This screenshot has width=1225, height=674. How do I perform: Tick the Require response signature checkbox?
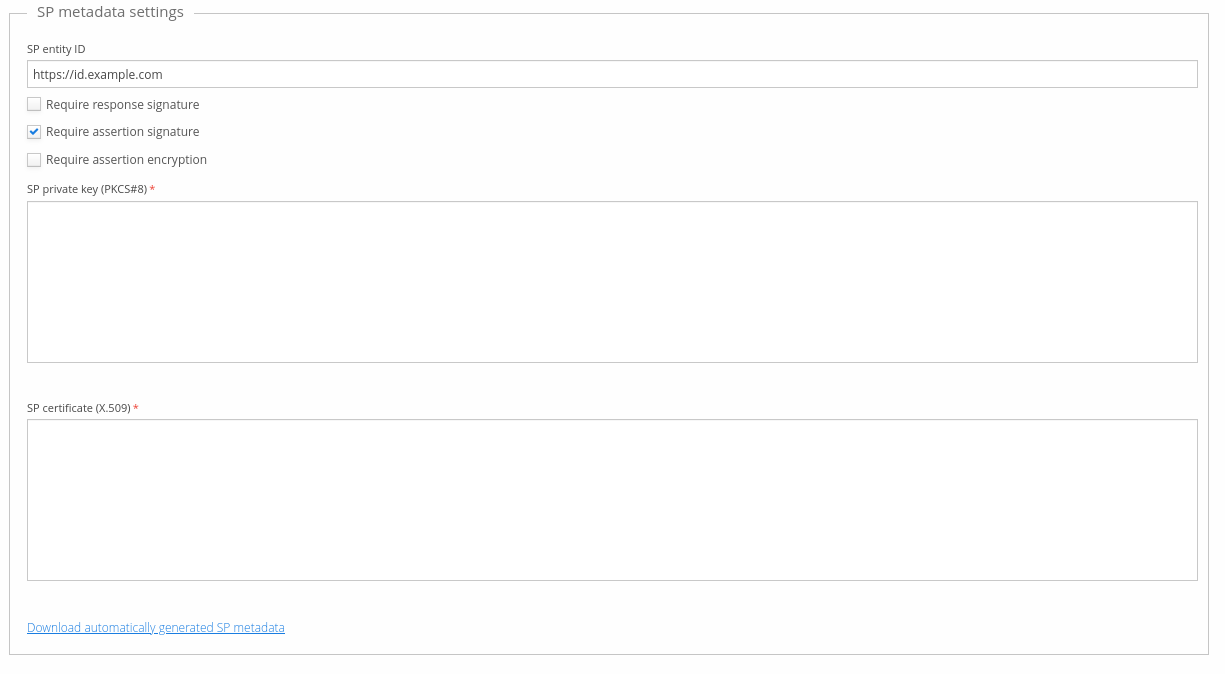[34, 104]
